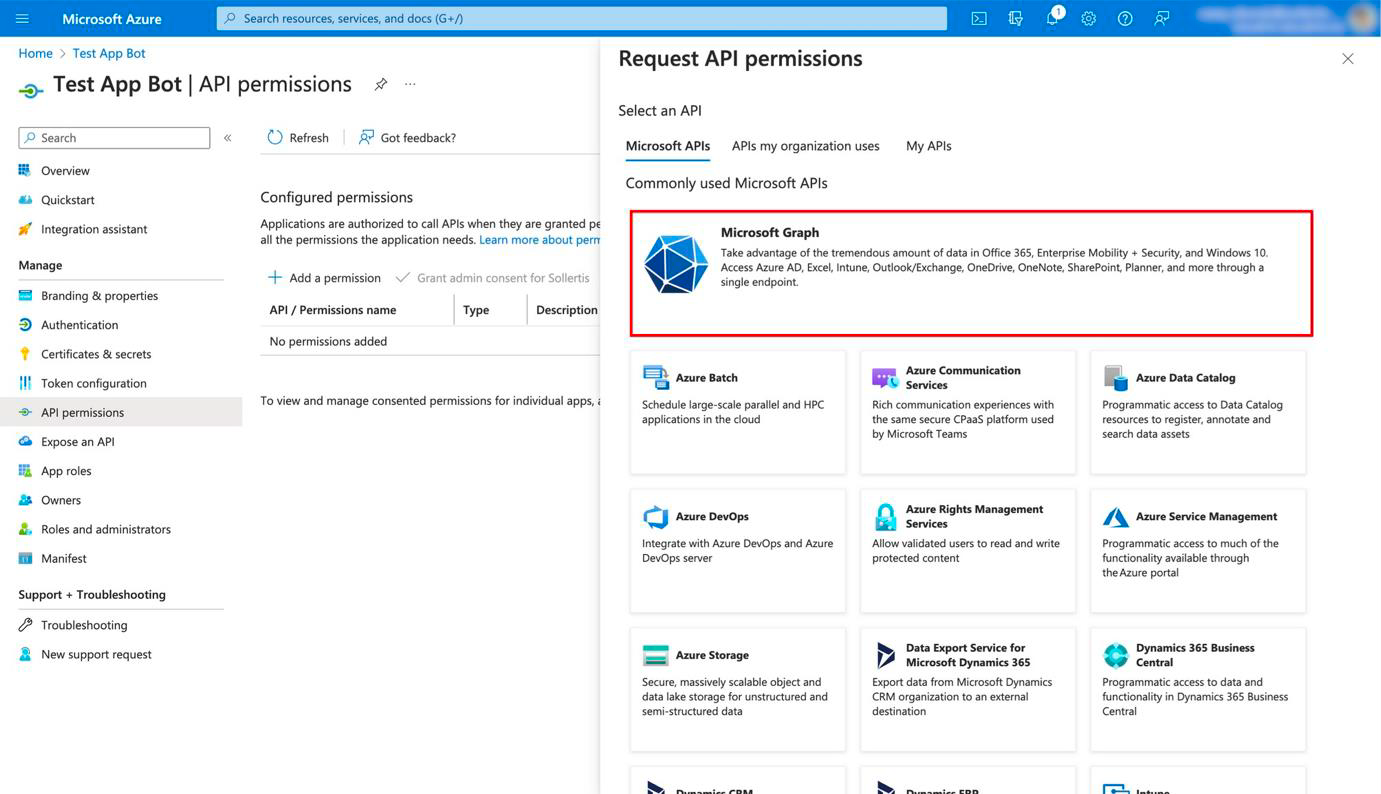
Task: Click the Integration assistant rocket icon
Action: [x=25, y=229]
